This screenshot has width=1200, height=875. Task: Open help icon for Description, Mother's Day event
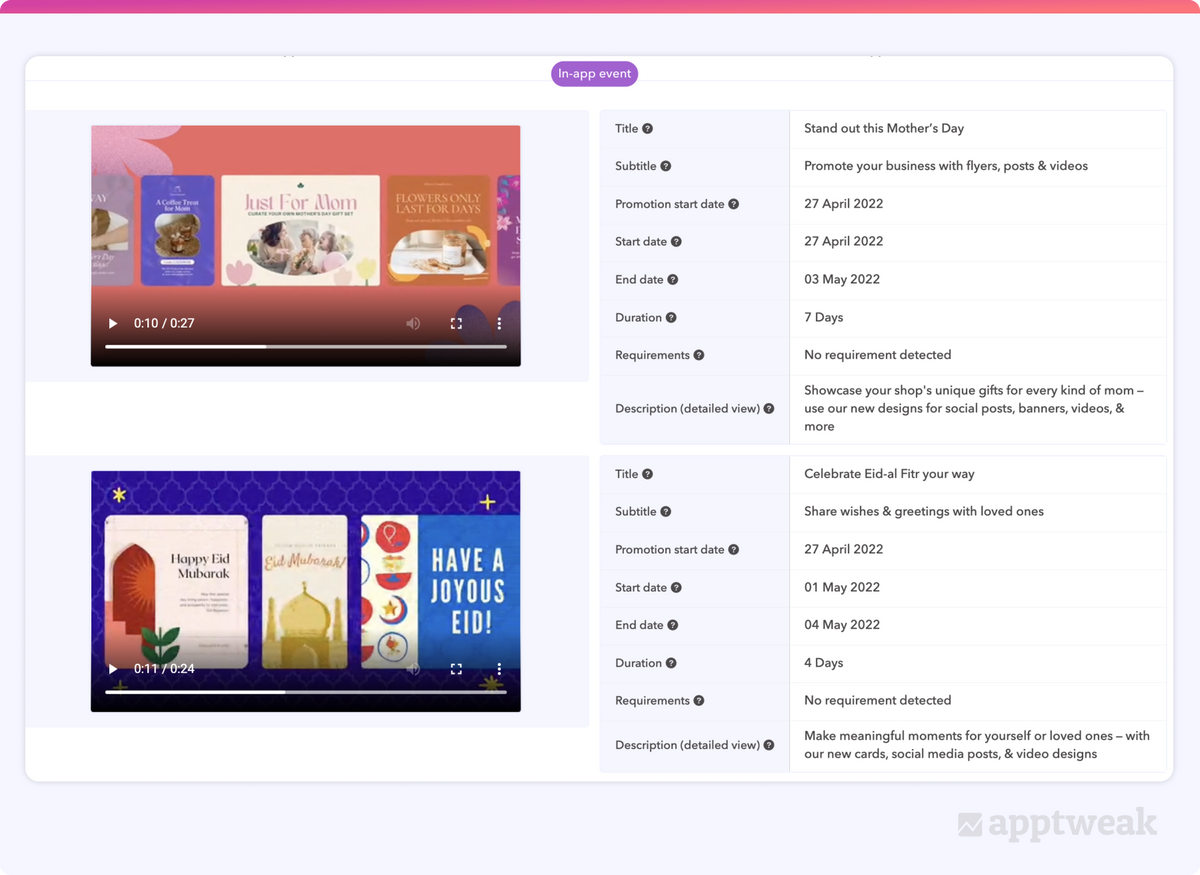pyautogui.click(x=769, y=408)
